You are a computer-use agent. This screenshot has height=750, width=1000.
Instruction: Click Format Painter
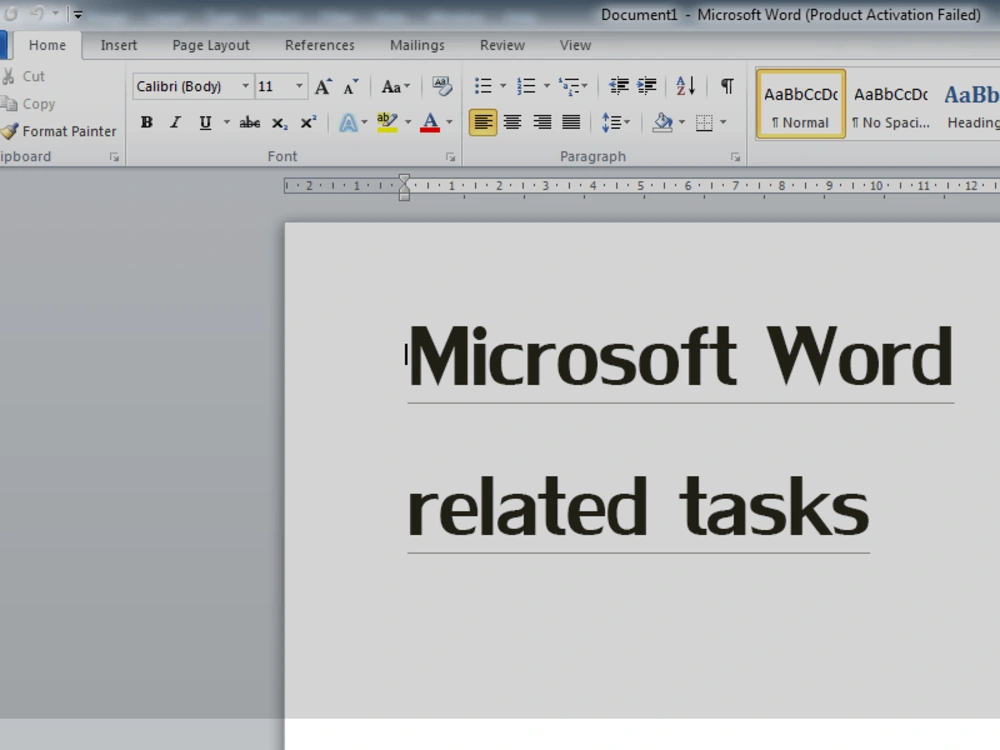pyautogui.click(x=59, y=131)
